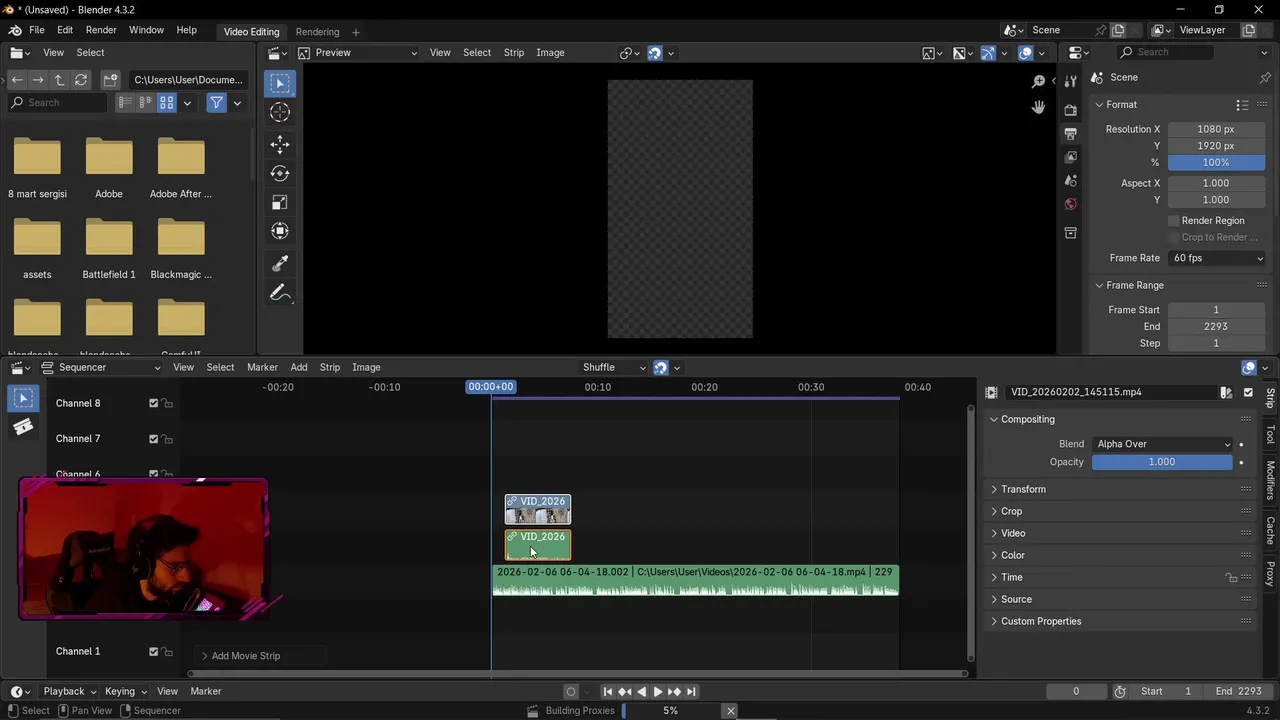
Task: Open the File menu
Action: (x=37, y=30)
